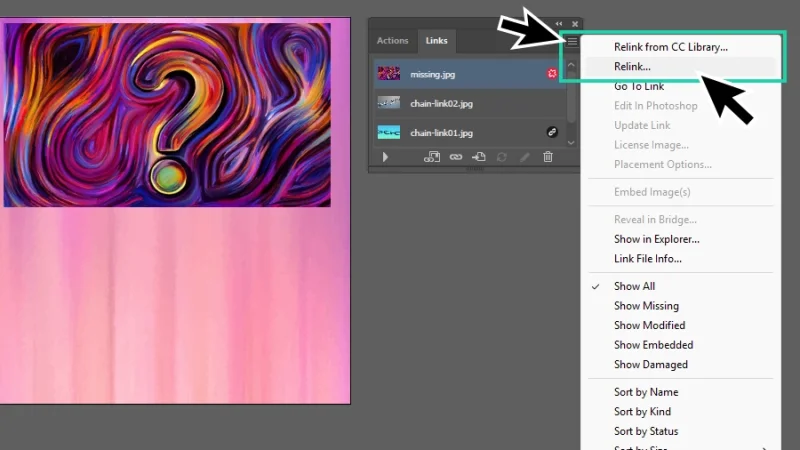
Task: Choose Sort by Name in menu
Action: tap(646, 392)
